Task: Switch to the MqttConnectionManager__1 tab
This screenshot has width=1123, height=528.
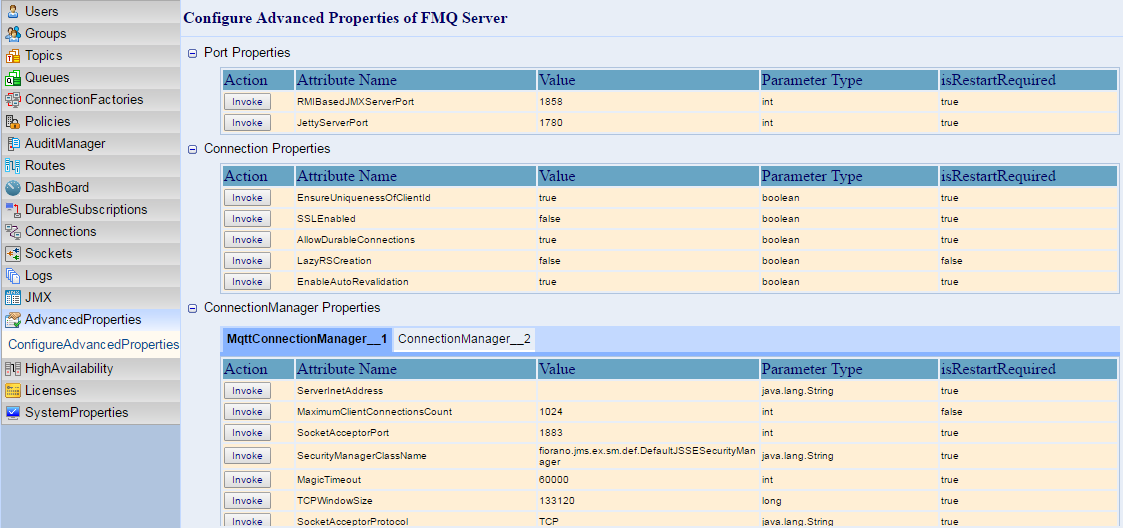Action: [x=307, y=340]
